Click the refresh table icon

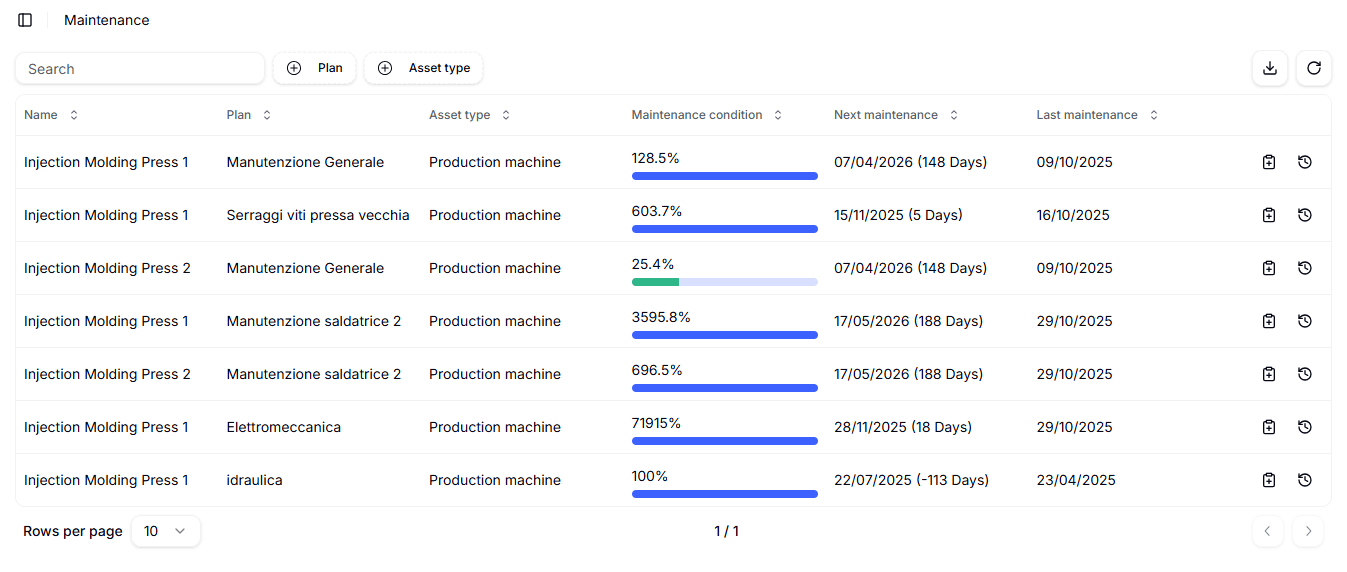point(1313,68)
